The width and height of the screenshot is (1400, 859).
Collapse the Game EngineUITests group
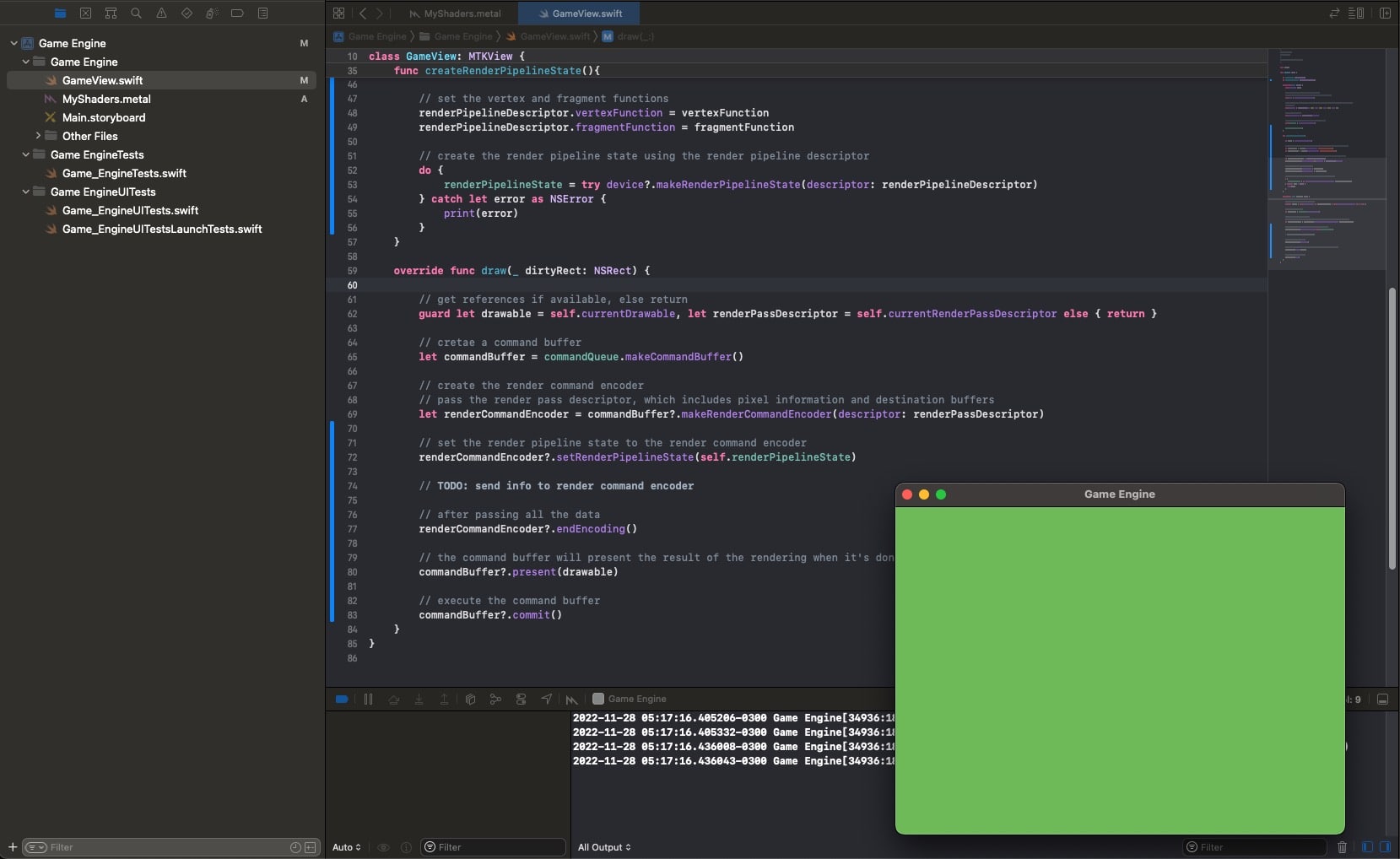click(25, 192)
